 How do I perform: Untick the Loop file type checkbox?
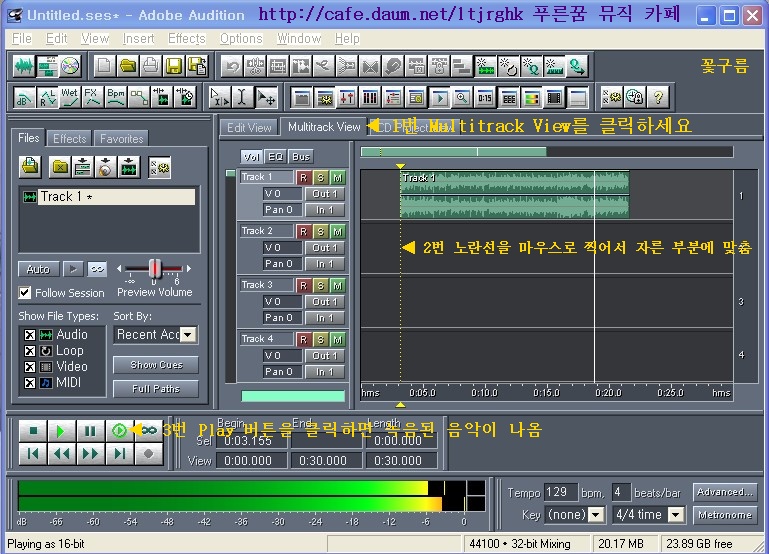coord(29,351)
